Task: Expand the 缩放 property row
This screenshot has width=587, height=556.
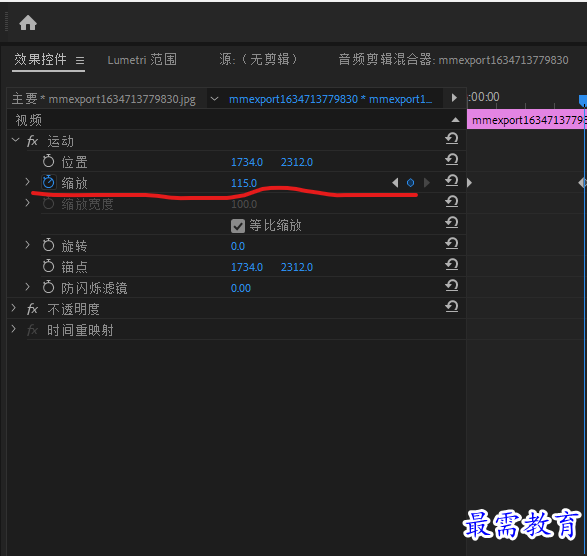Action: point(27,182)
